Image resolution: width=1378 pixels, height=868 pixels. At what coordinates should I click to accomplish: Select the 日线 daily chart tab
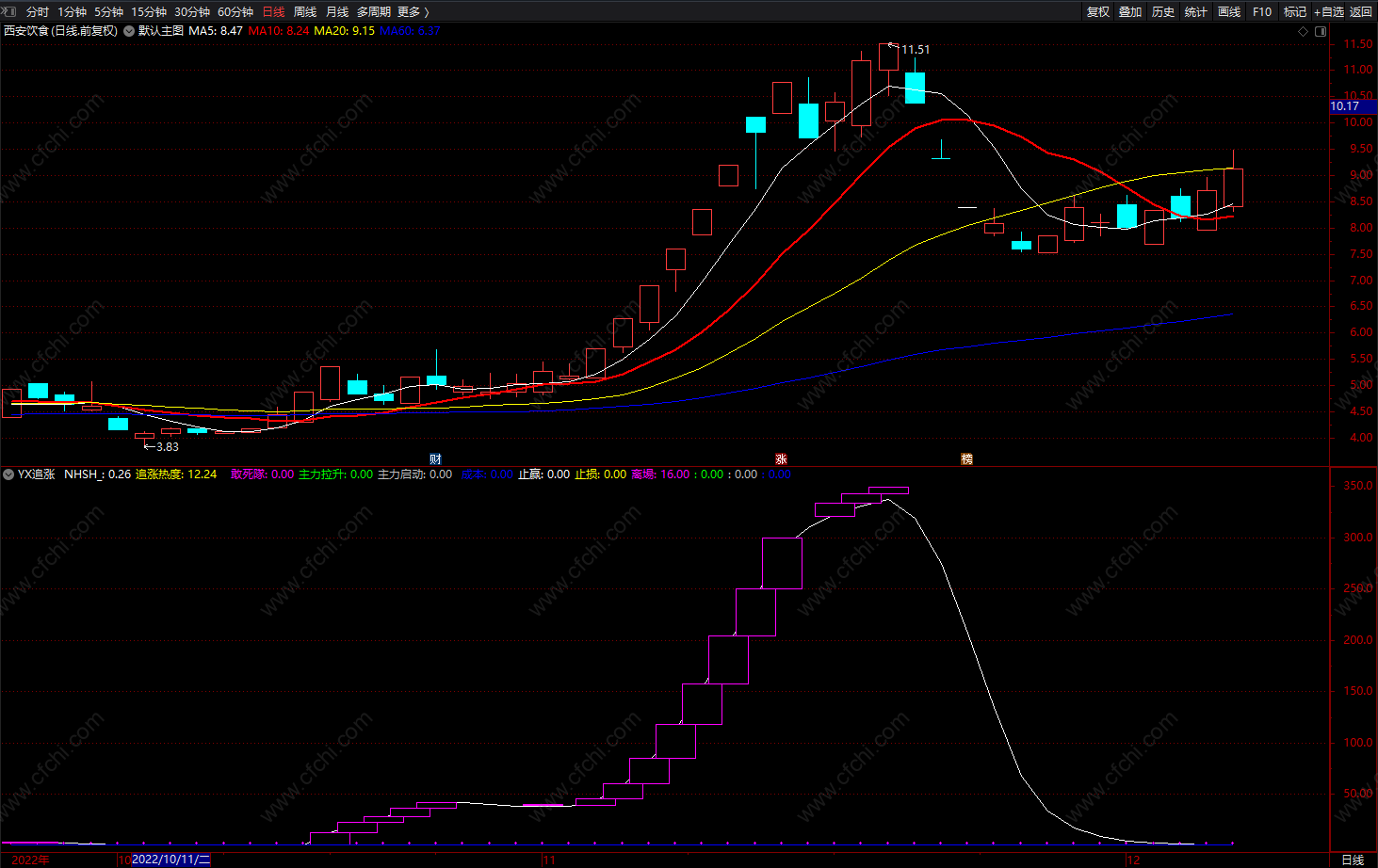pyautogui.click(x=273, y=12)
